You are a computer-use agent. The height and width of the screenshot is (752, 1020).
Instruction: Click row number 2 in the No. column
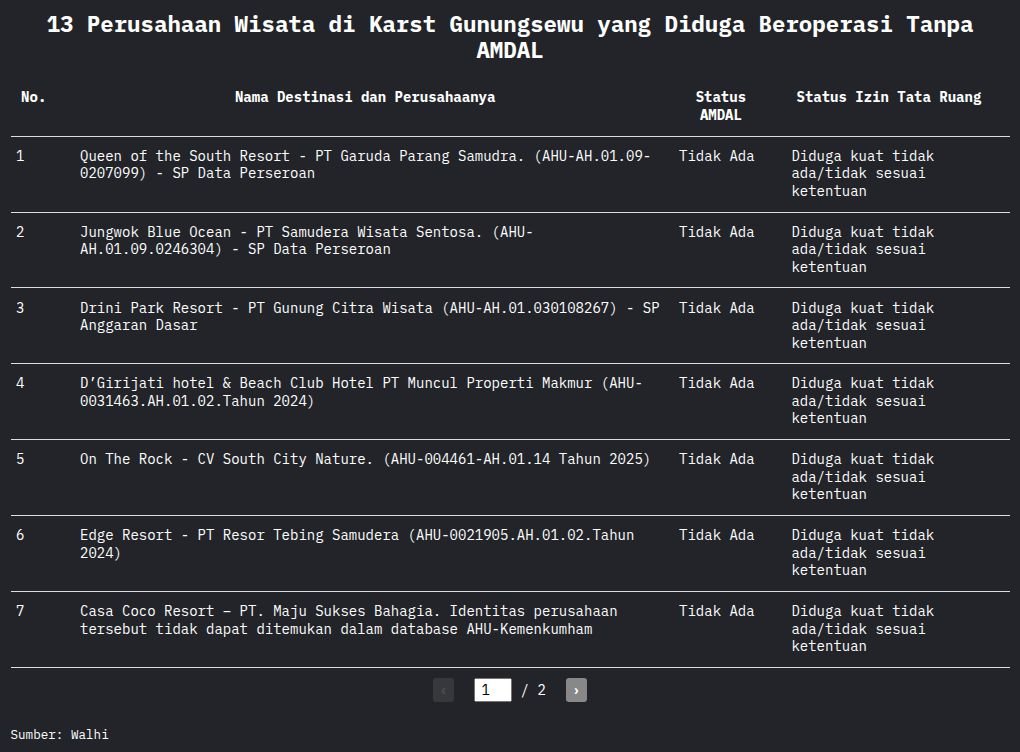20,232
